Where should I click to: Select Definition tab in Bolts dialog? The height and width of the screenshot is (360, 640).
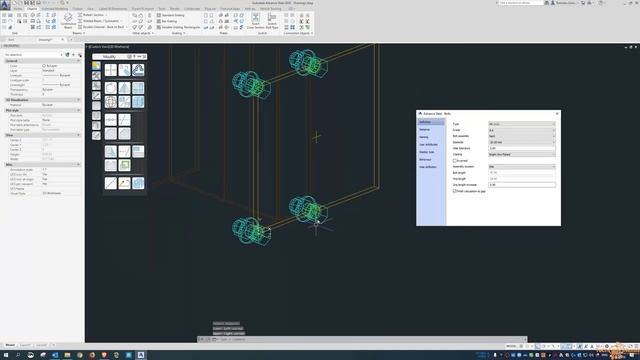coord(431,122)
